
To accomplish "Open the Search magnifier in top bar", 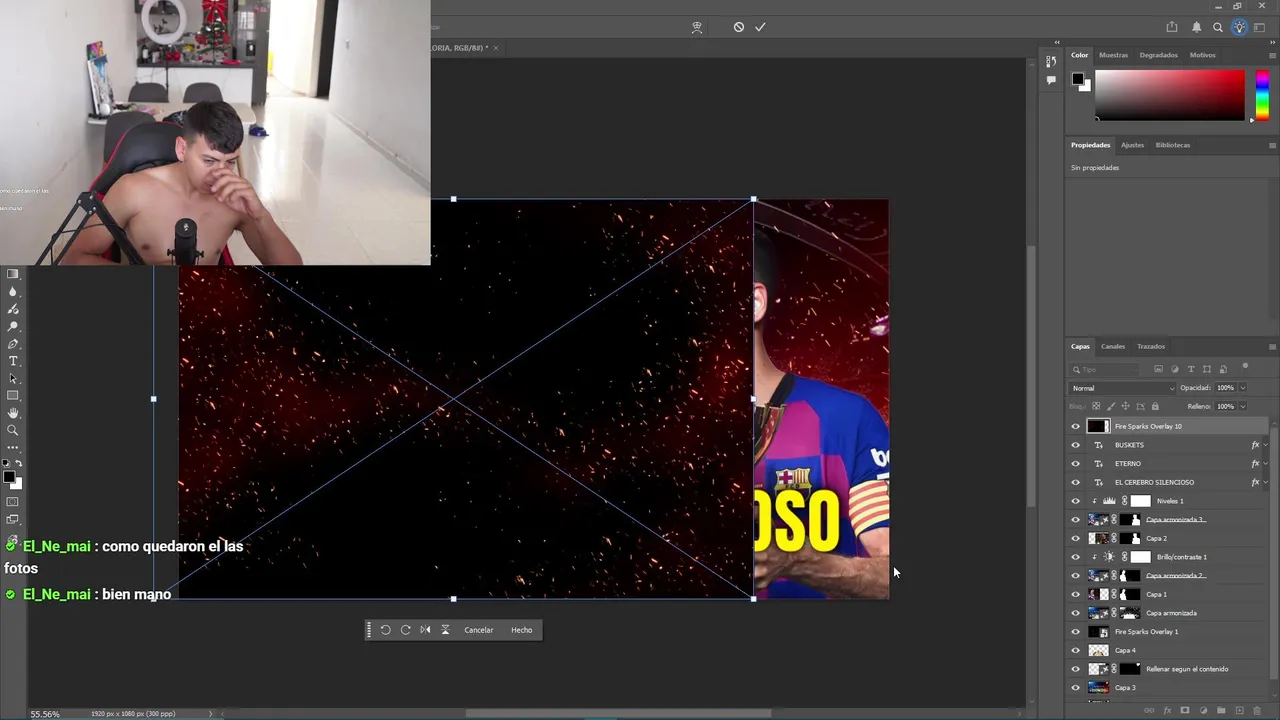I will [1217, 27].
